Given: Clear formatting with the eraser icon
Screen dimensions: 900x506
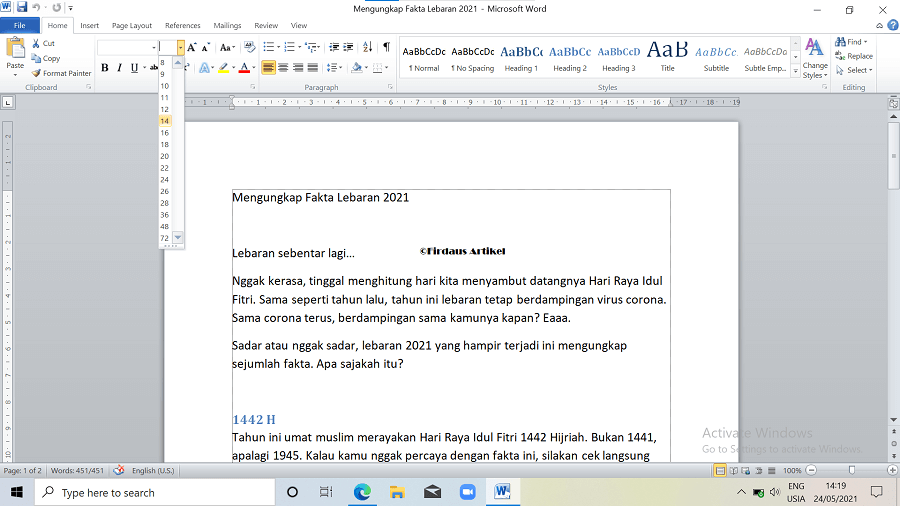Looking at the screenshot, I should pyautogui.click(x=249, y=47).
